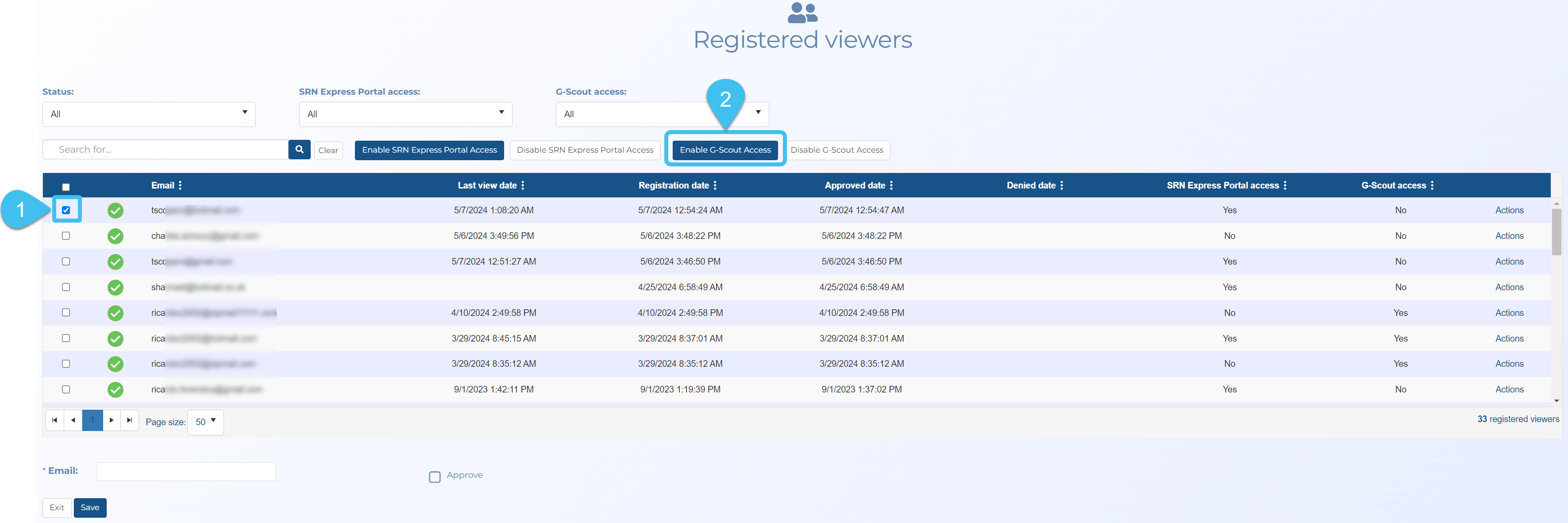Click the table's vertical scrollbar thumb
This screenshot has width=1568, height=523.
(x=1556, y=231)
